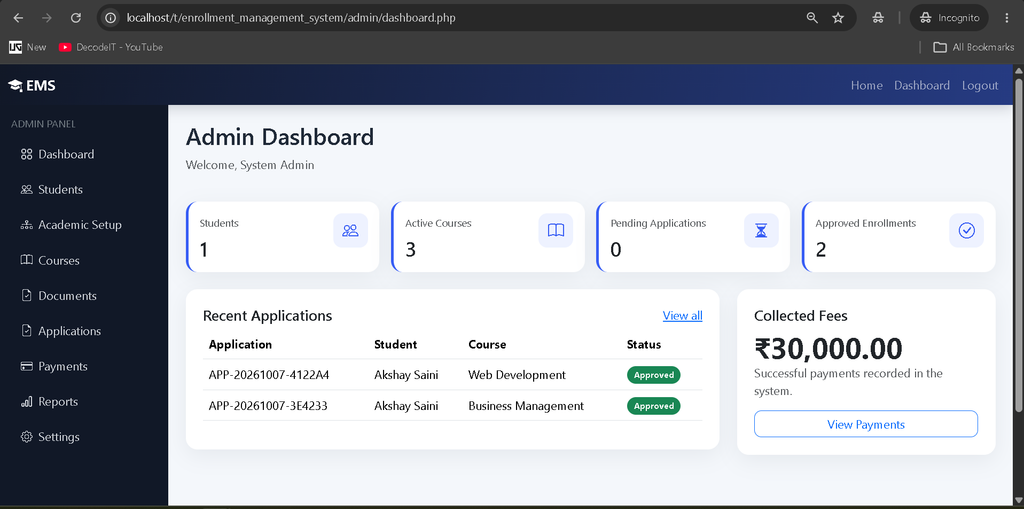Open the Academic Setup sidebar menu item
Viewport: 1024px width, 509px height.
[x=84, y=225]
